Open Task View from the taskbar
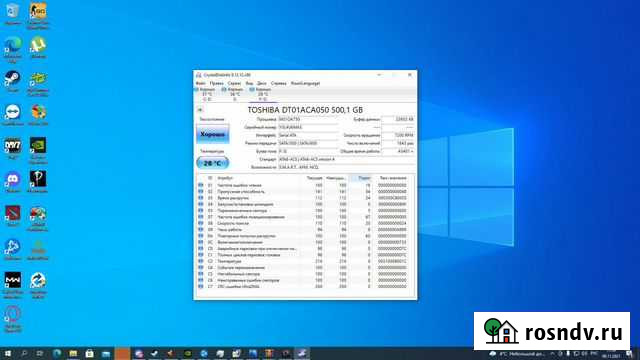Viewport: 640px width, 360px height. coord(40,353)
